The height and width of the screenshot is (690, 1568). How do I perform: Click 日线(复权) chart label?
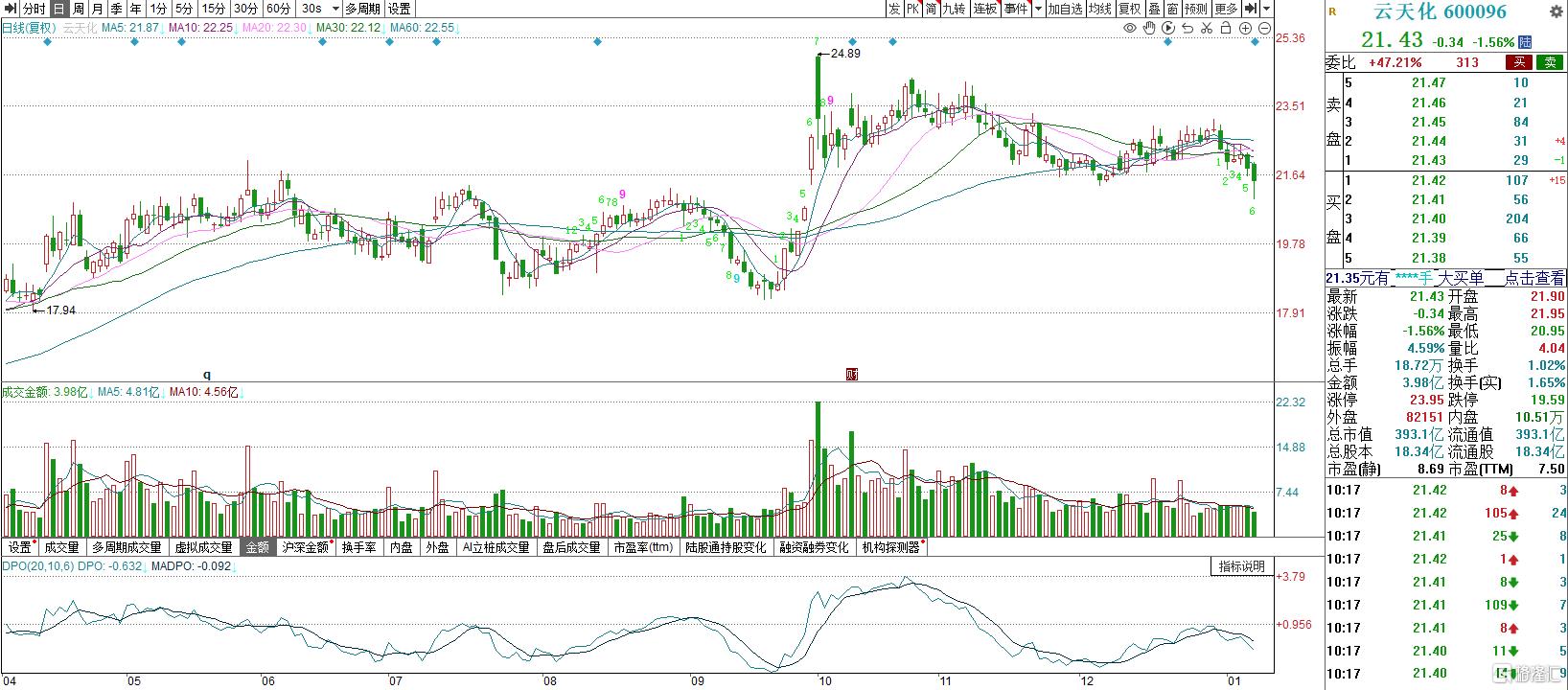(27, 28)
